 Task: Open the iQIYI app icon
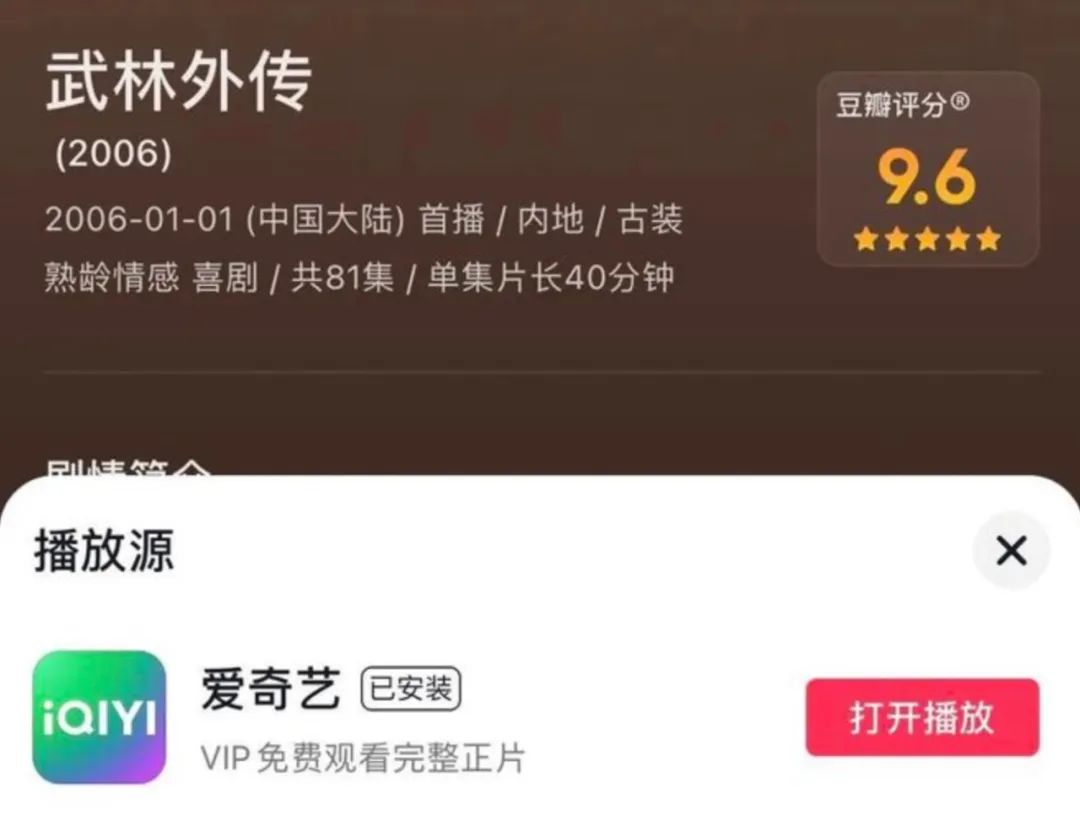(x=99, y=717)
